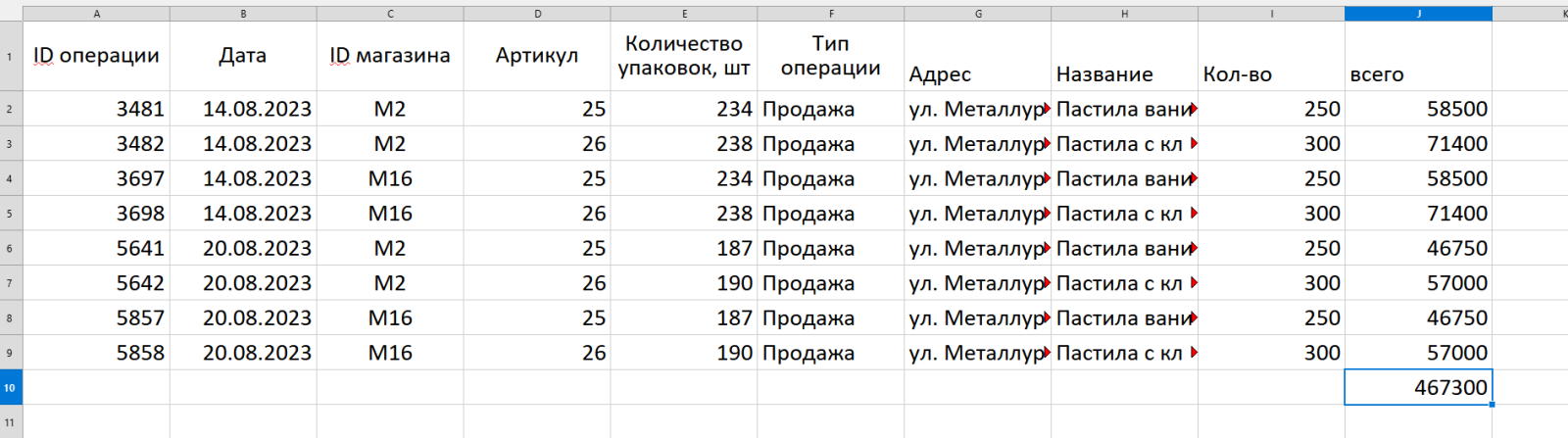Viewport: 1568px width, 438px height.
Task: Select column J header
Action: pyautogui.click(x=1418, y=14)
